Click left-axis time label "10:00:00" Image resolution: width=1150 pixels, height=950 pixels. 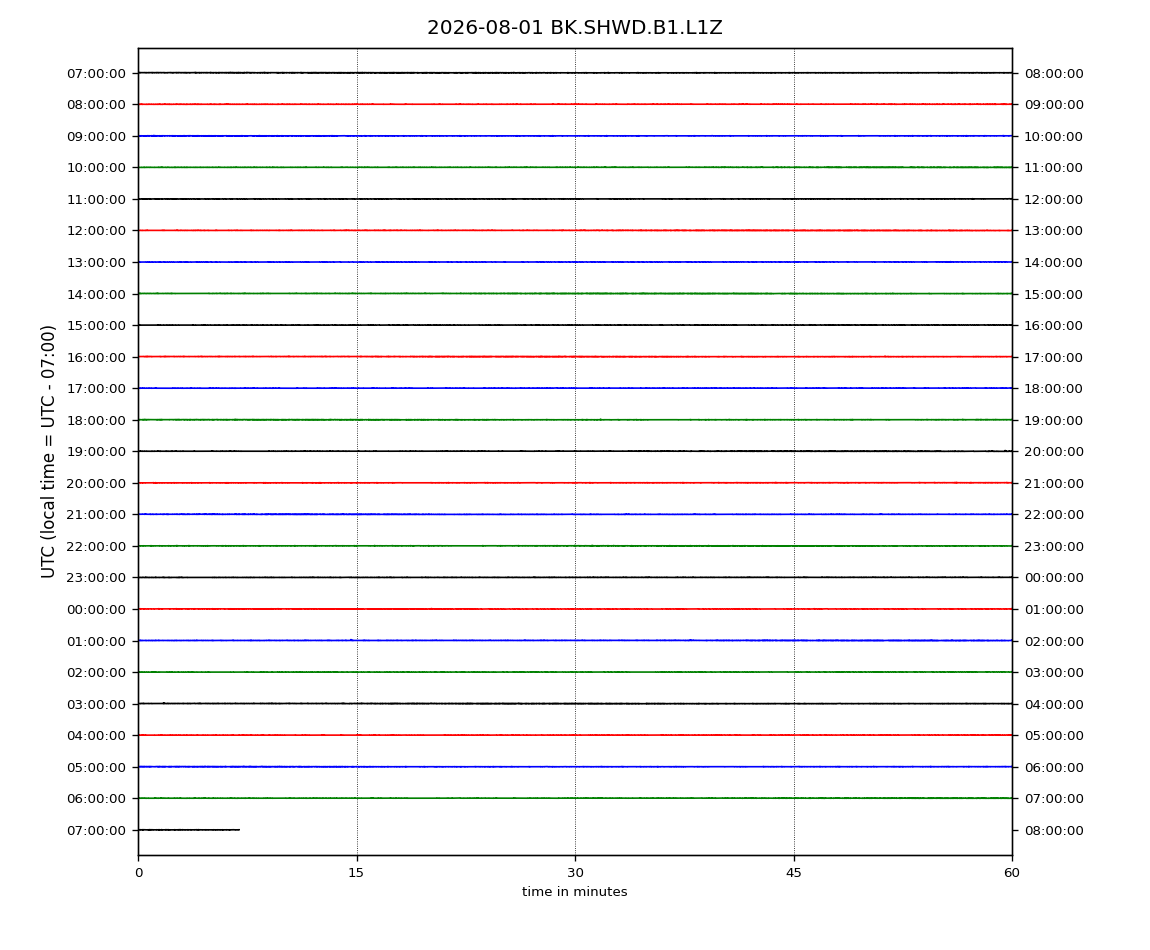(x=96, y=168)
